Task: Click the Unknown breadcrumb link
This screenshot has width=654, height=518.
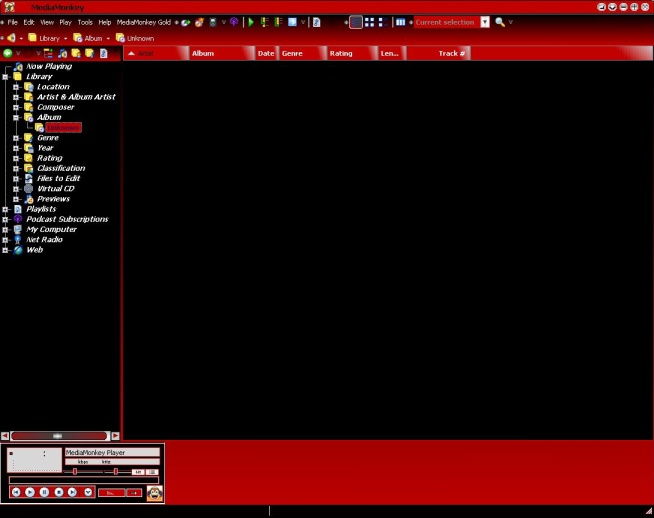Action: (140, 38)
